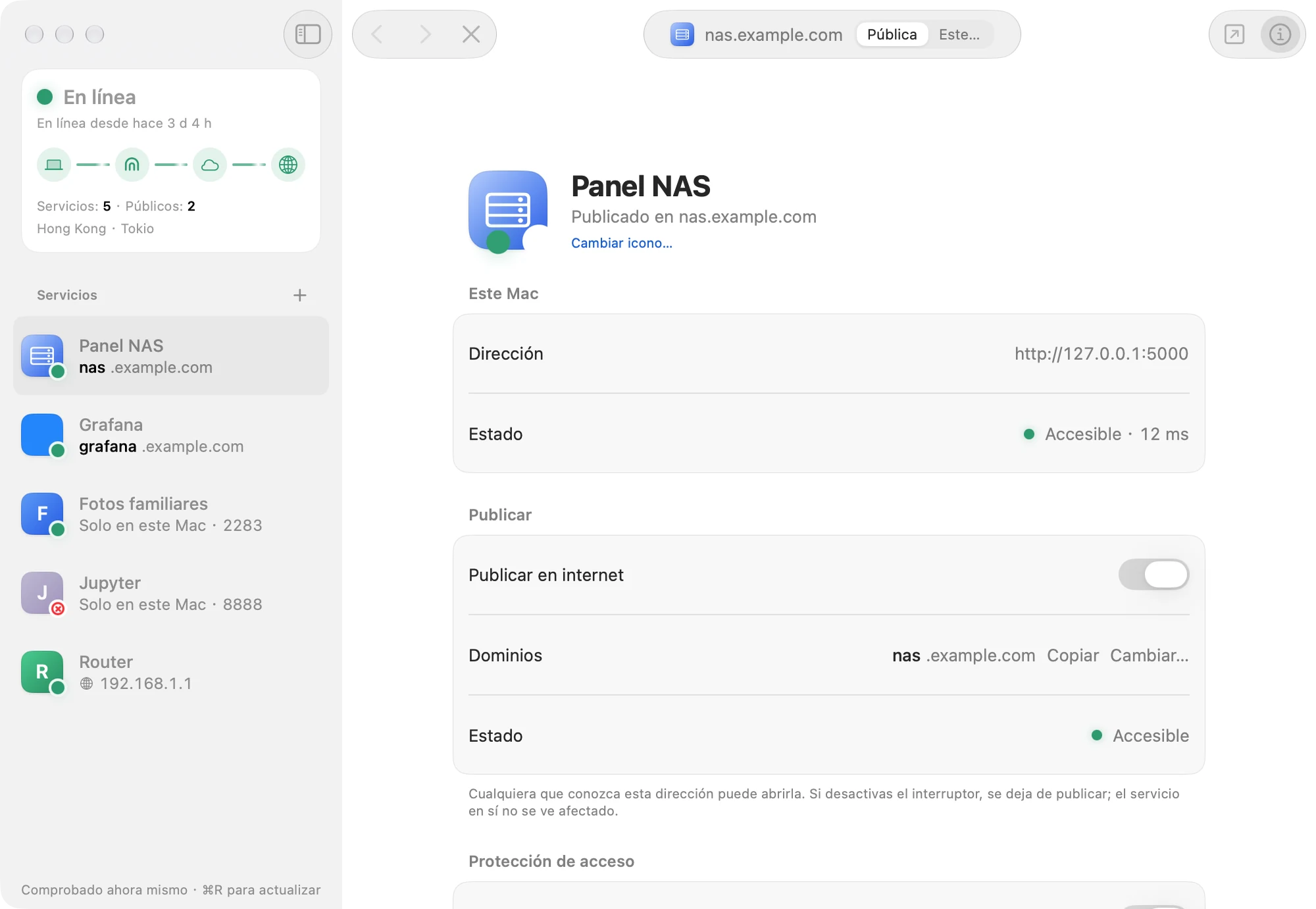Copy the domain with Copiar
Image resolution: width=1316 pixels, height=909 pixels.
click(1073, 655)
